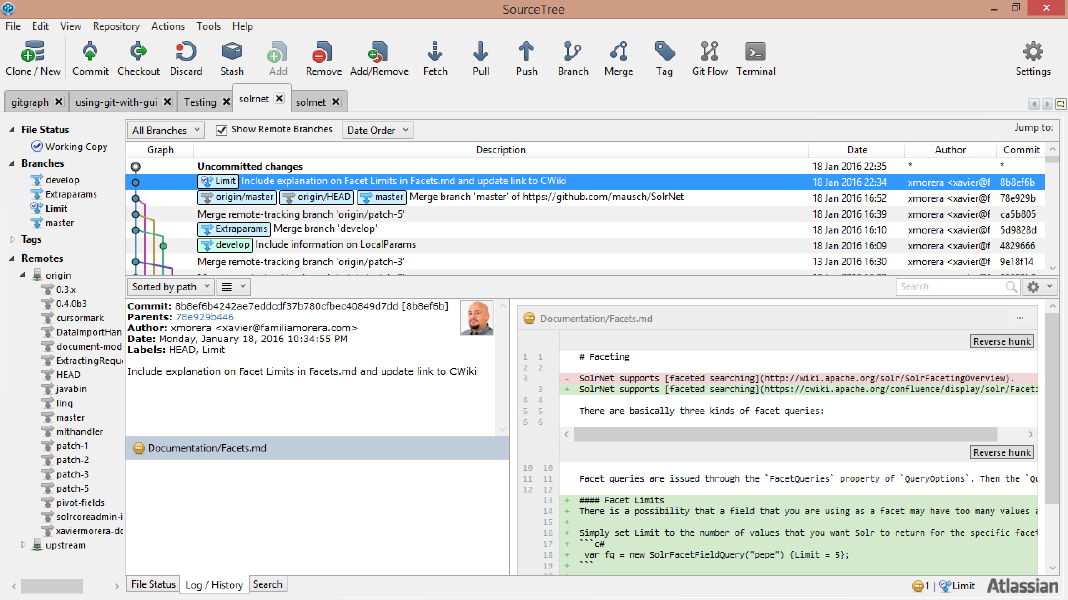Collapse the File Status tree section
Viewport: 1068px width, 600px height.
click(12, 129)
